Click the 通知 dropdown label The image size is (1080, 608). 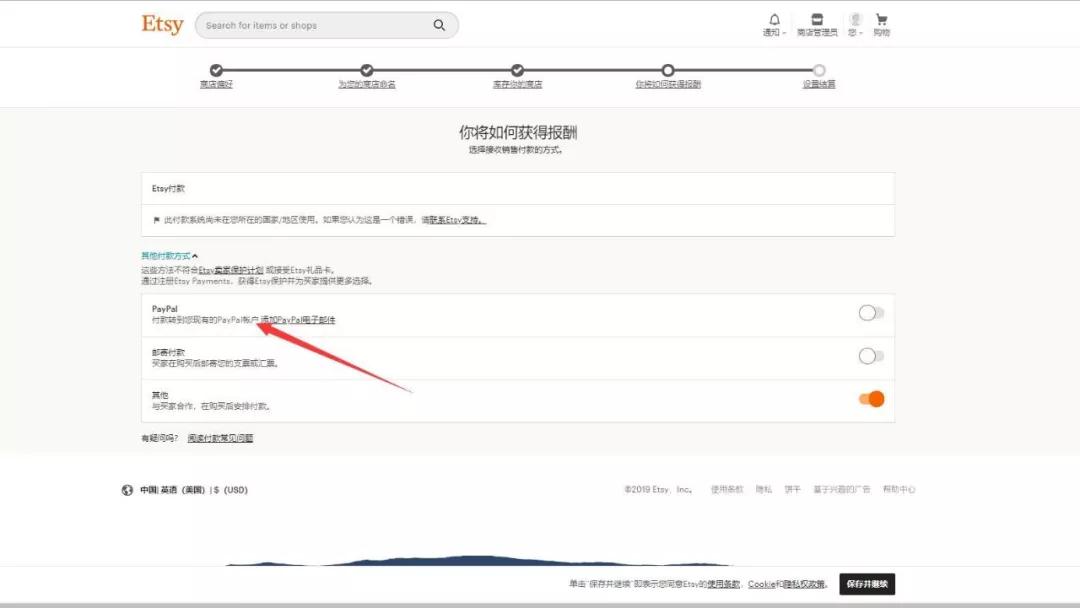point(774,32)
